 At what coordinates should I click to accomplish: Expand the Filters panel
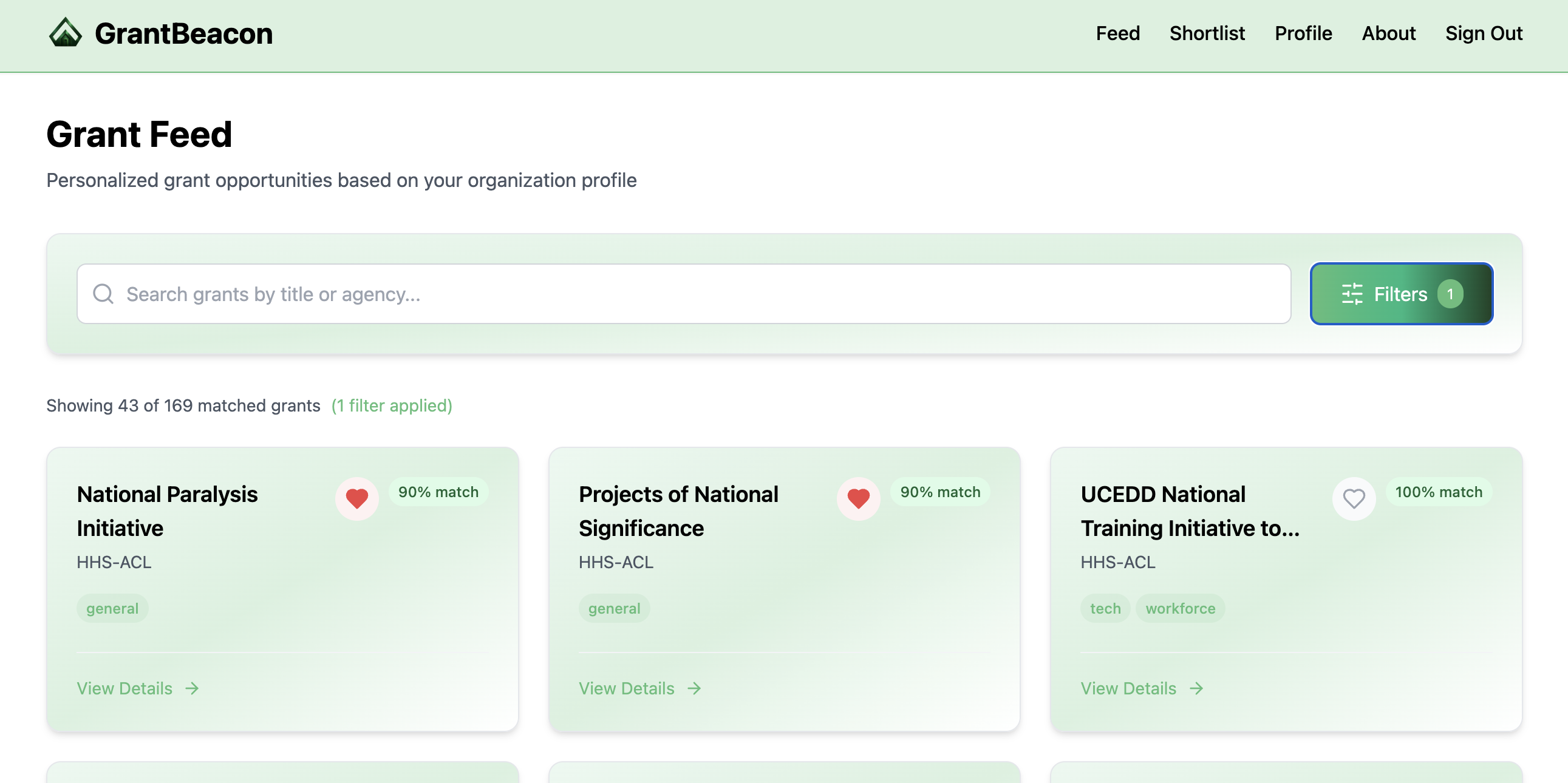1400,294
